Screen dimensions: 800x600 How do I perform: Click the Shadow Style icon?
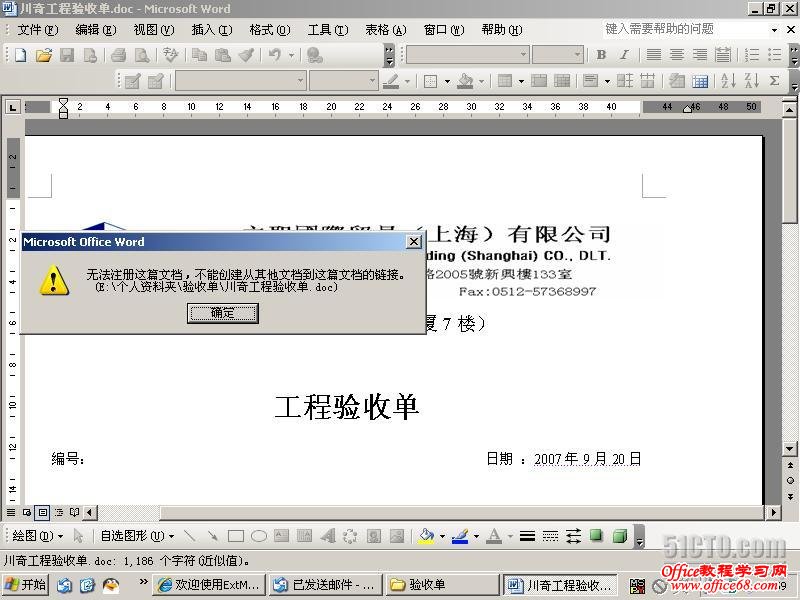coord(596,536)
